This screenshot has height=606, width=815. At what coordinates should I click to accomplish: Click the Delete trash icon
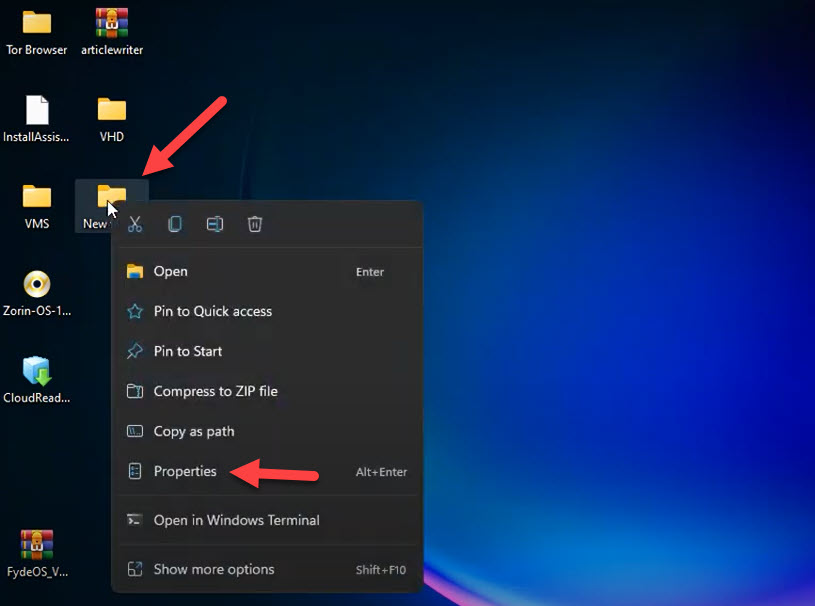pos(255,225)
